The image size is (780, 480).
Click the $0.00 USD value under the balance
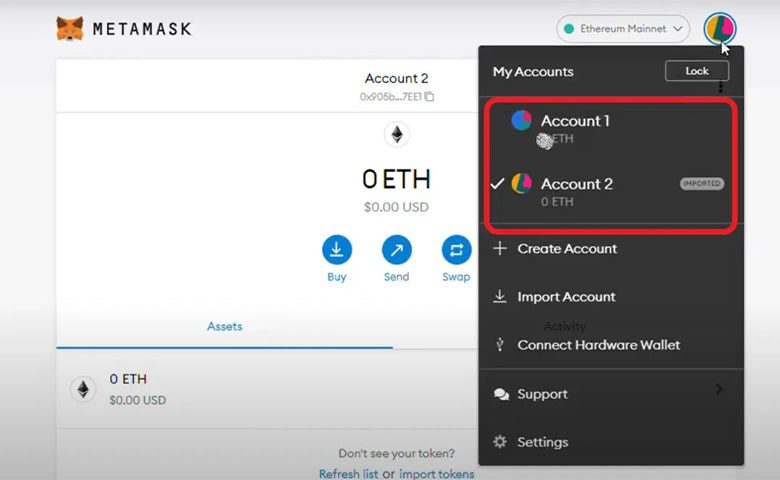pyautogui.click(x=396, y=207)
